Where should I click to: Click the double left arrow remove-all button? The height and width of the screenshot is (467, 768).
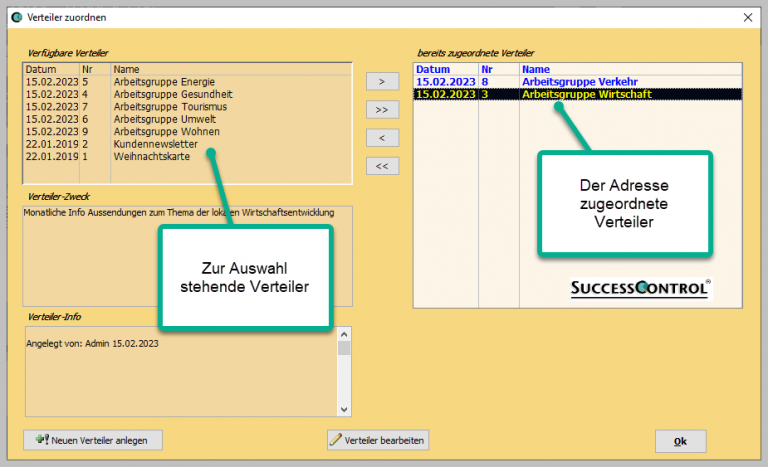pos(381,165)
